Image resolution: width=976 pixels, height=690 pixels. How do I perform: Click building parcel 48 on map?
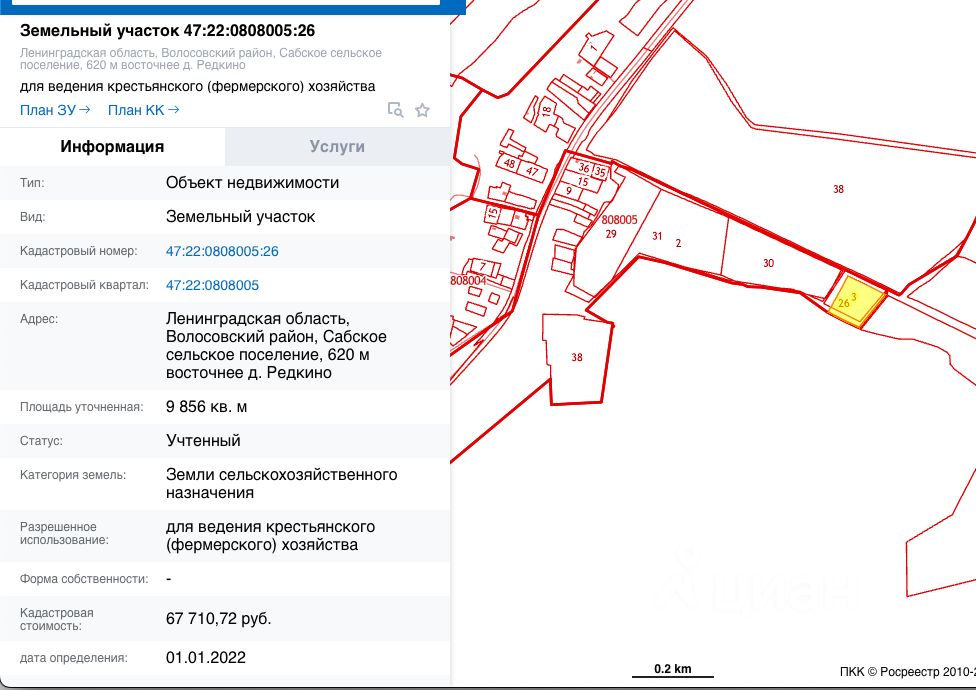[x=510, y=164]
